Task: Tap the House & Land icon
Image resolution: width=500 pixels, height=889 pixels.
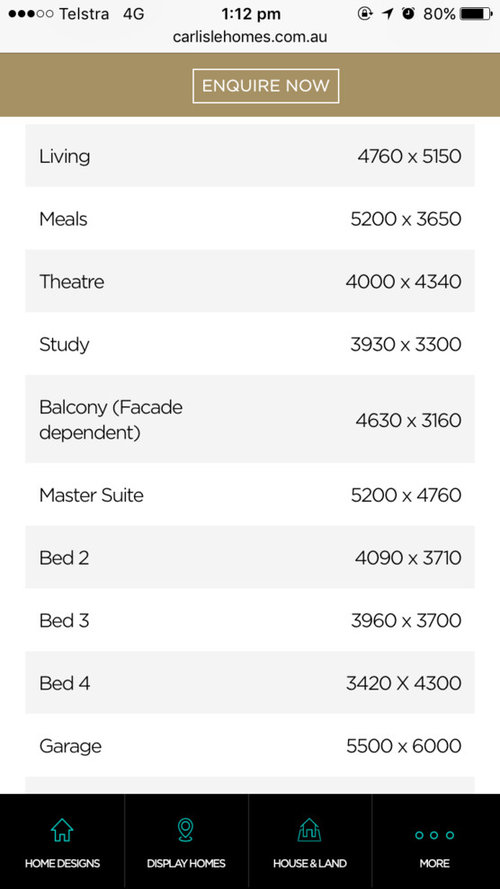Action: point(309,830)
